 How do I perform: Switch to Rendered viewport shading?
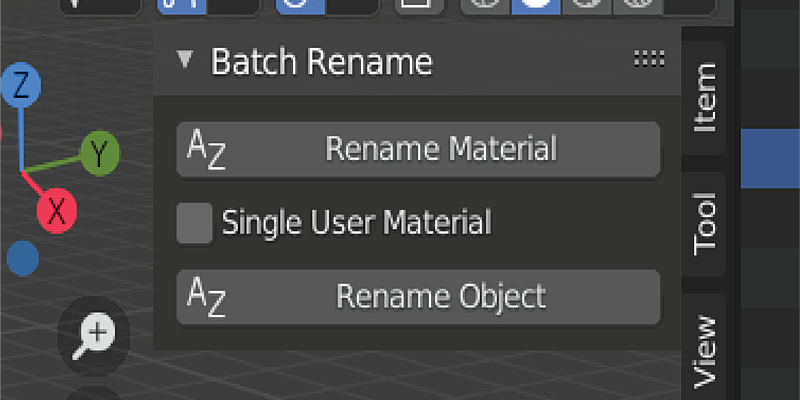point(638,7)
